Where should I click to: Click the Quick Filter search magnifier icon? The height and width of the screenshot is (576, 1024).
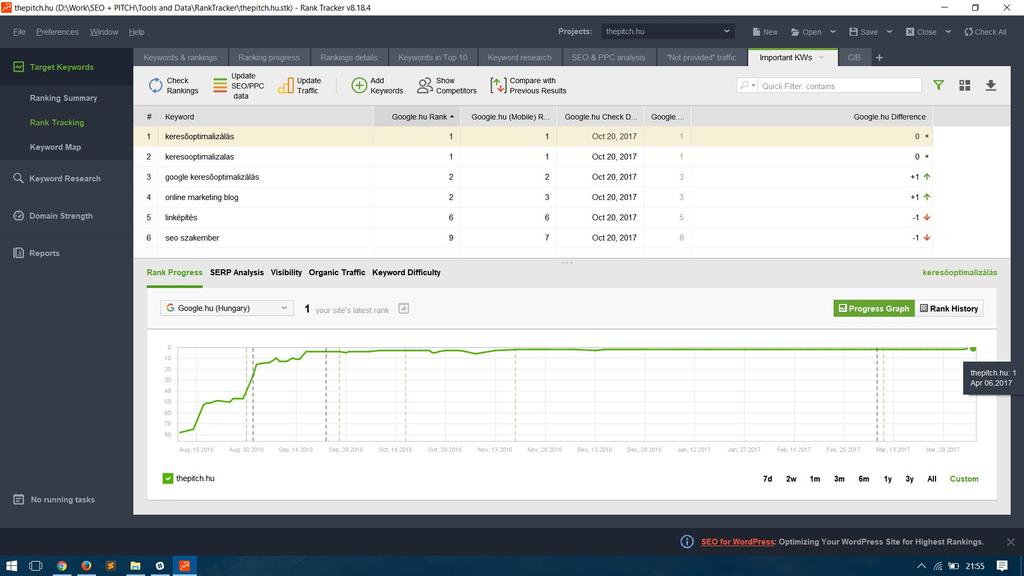point(744,86)
